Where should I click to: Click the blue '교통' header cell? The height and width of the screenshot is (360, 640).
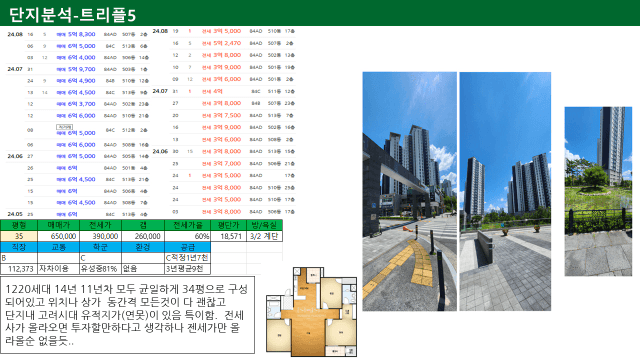(x=59, y=247)
